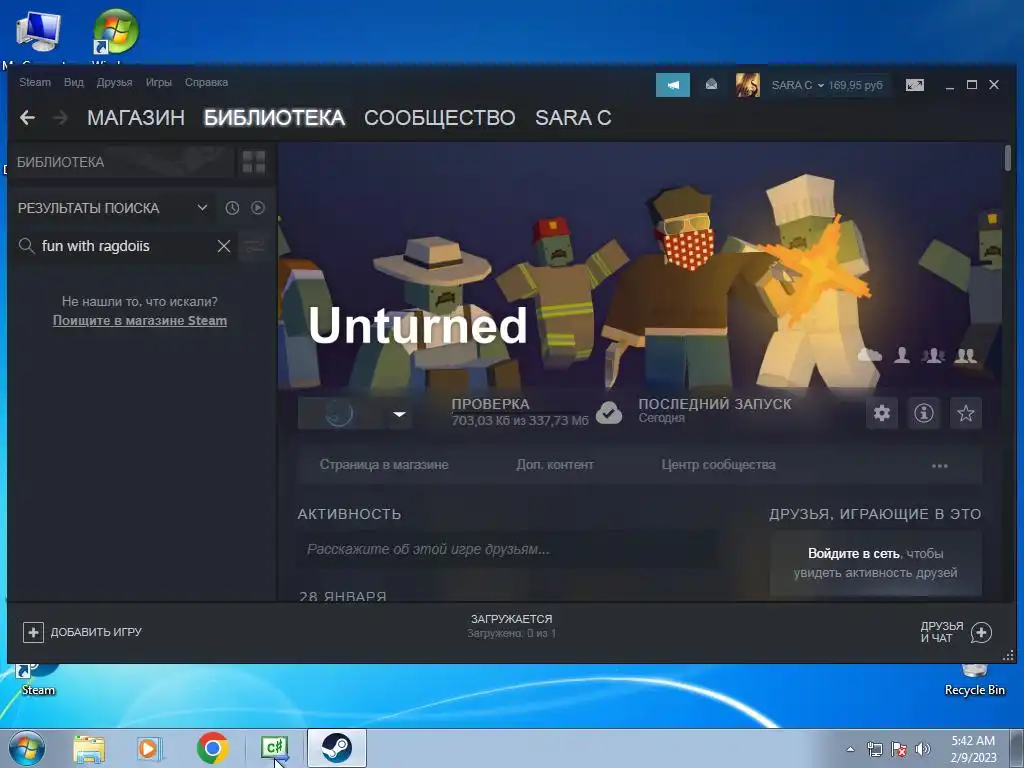1024x768 pixels.
Task: Click the Steam Cloud feature icon on banner
Action: pos(869,355)
